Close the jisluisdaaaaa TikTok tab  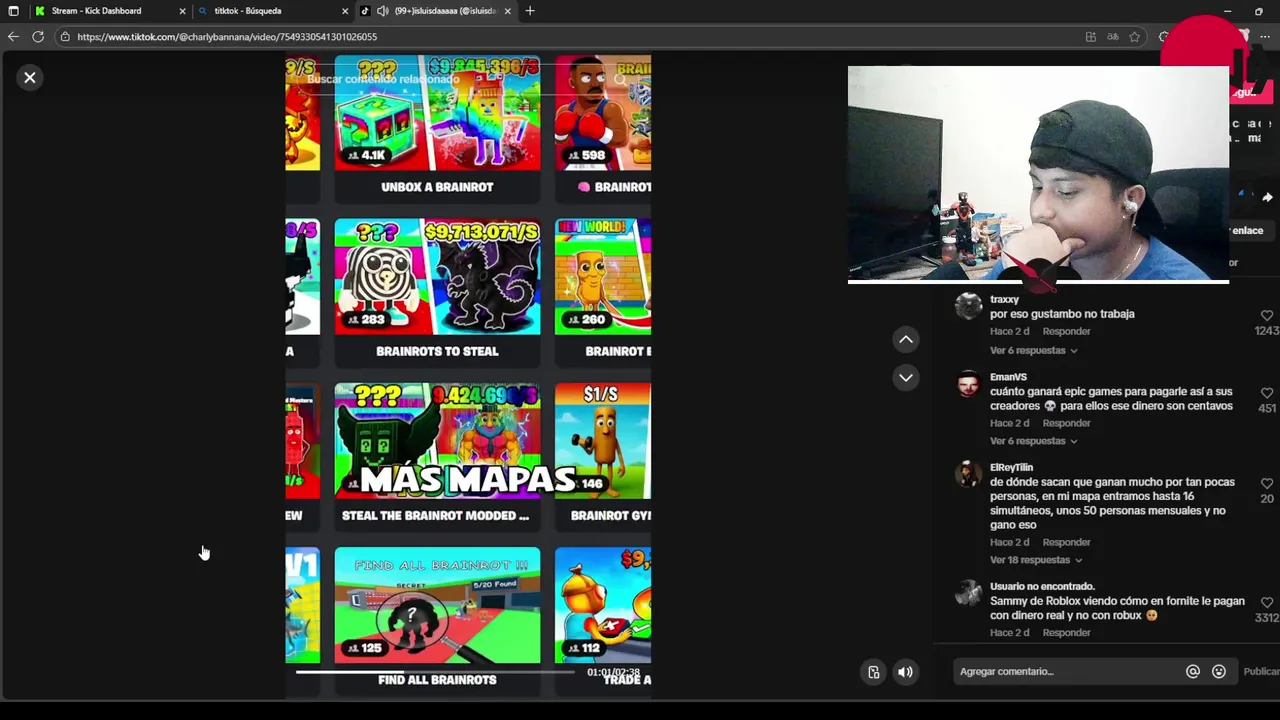pos(508,11)
